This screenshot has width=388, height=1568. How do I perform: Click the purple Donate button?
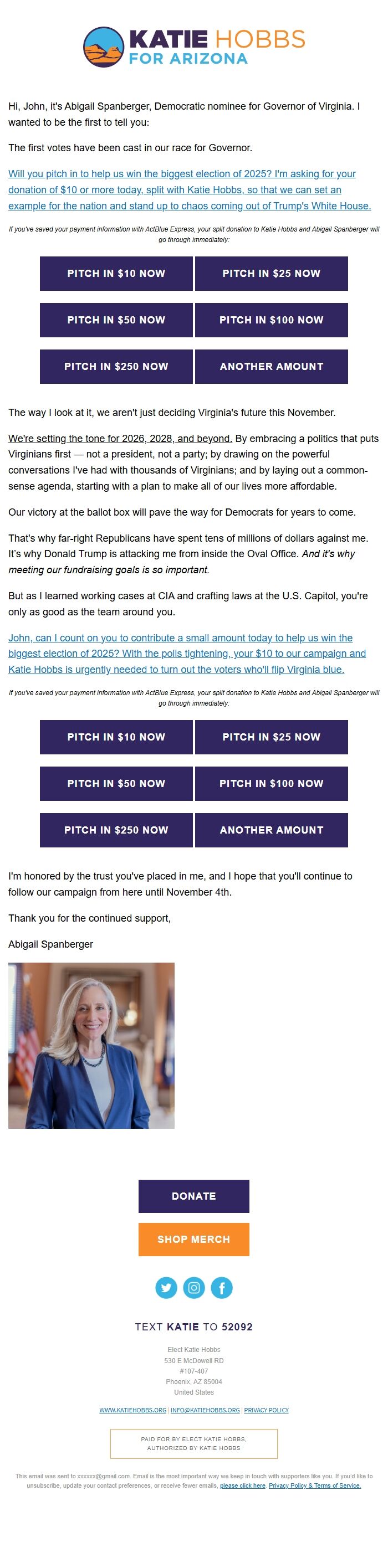(193, 1195)
